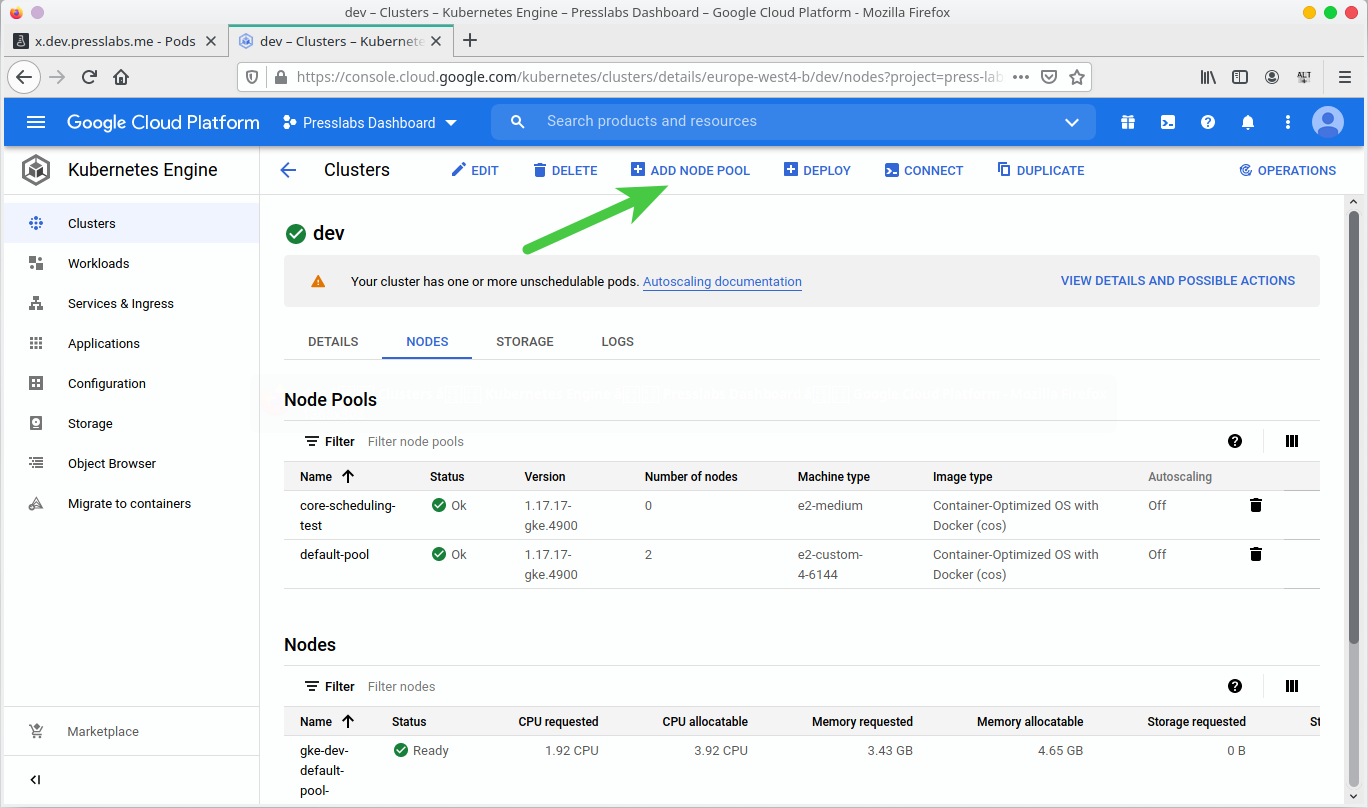Open Firefox account icon in toolbar
Image resolution: width=1368 pixels, height=808 pixels.
[1272, 77]
